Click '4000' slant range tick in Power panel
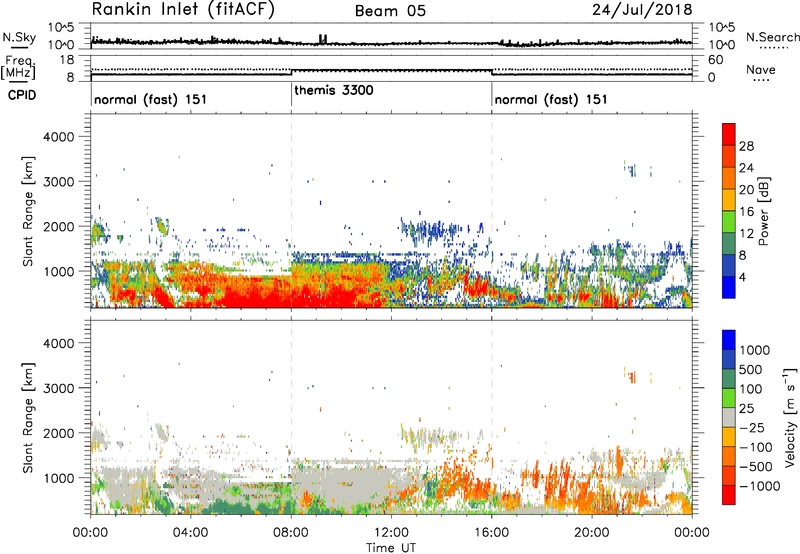 (58, 137)
